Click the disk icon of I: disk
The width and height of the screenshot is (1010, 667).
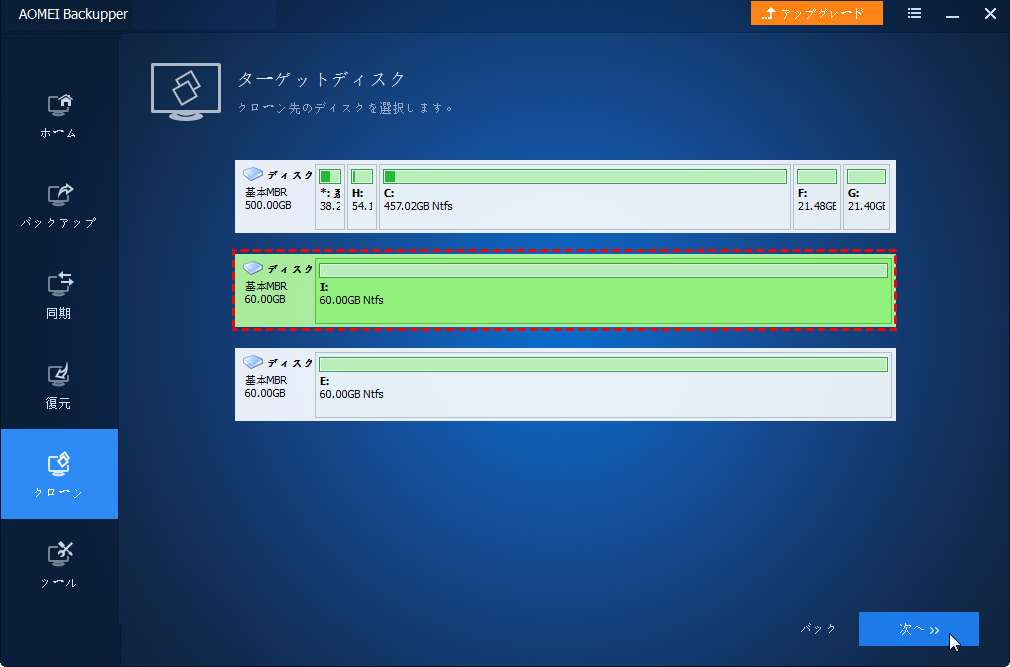click(253, 268)
